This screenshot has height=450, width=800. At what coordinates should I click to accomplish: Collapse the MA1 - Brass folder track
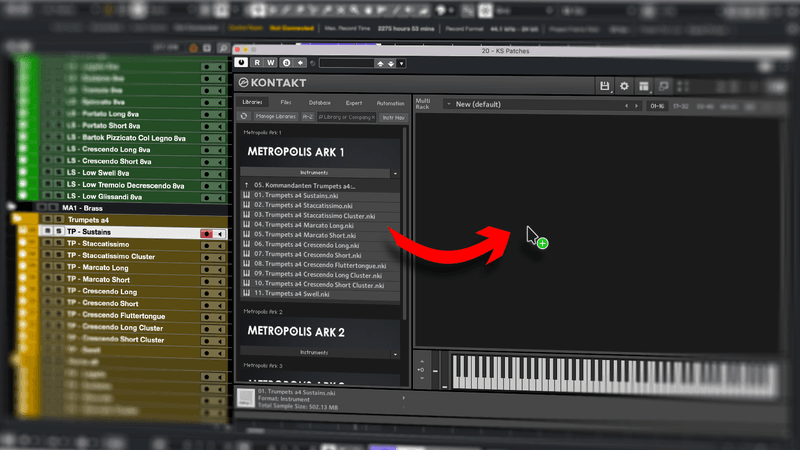click(x=11, y=207)
